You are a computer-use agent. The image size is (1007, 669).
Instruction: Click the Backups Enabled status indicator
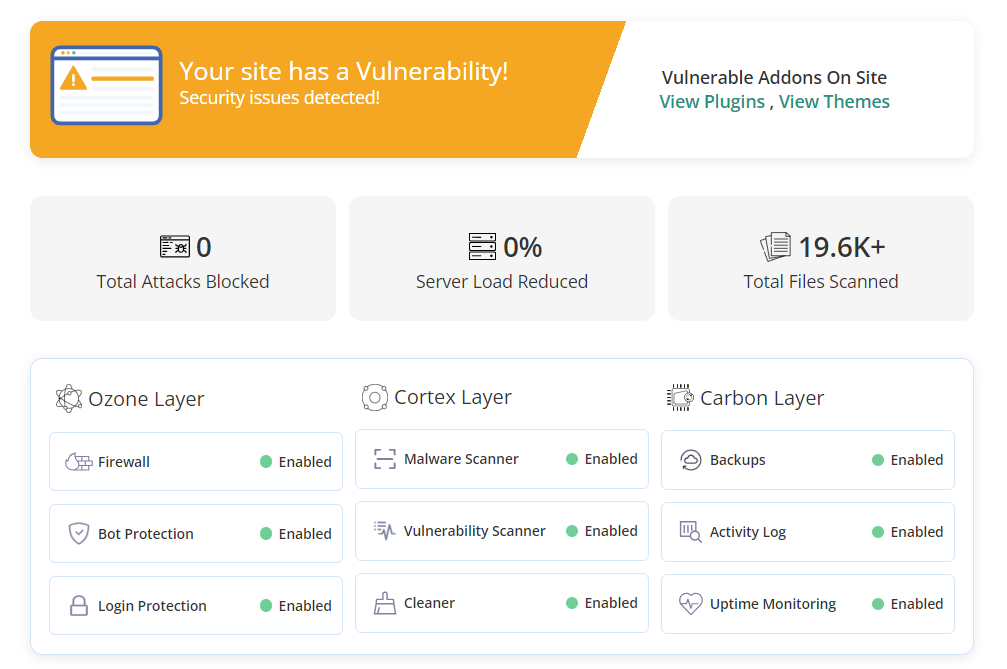tap(908, 460)
